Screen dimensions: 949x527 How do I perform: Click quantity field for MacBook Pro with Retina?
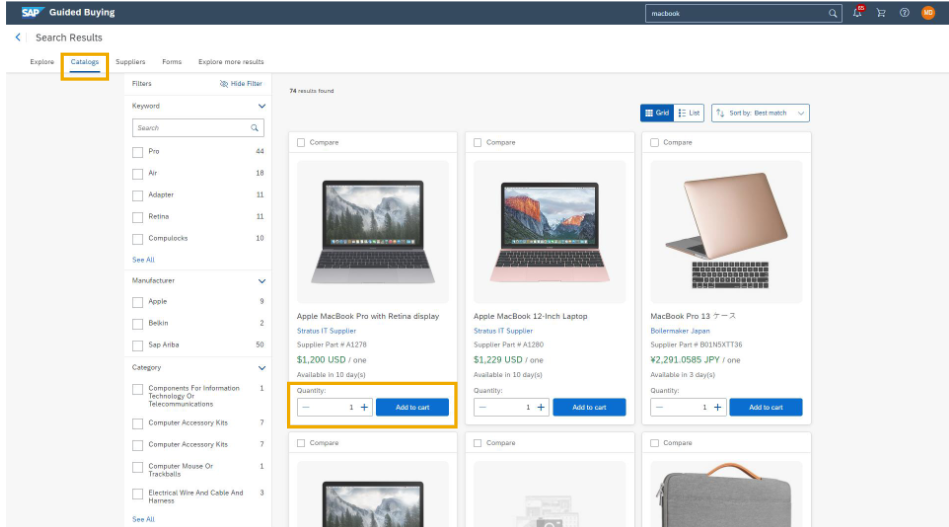(335, 407)
